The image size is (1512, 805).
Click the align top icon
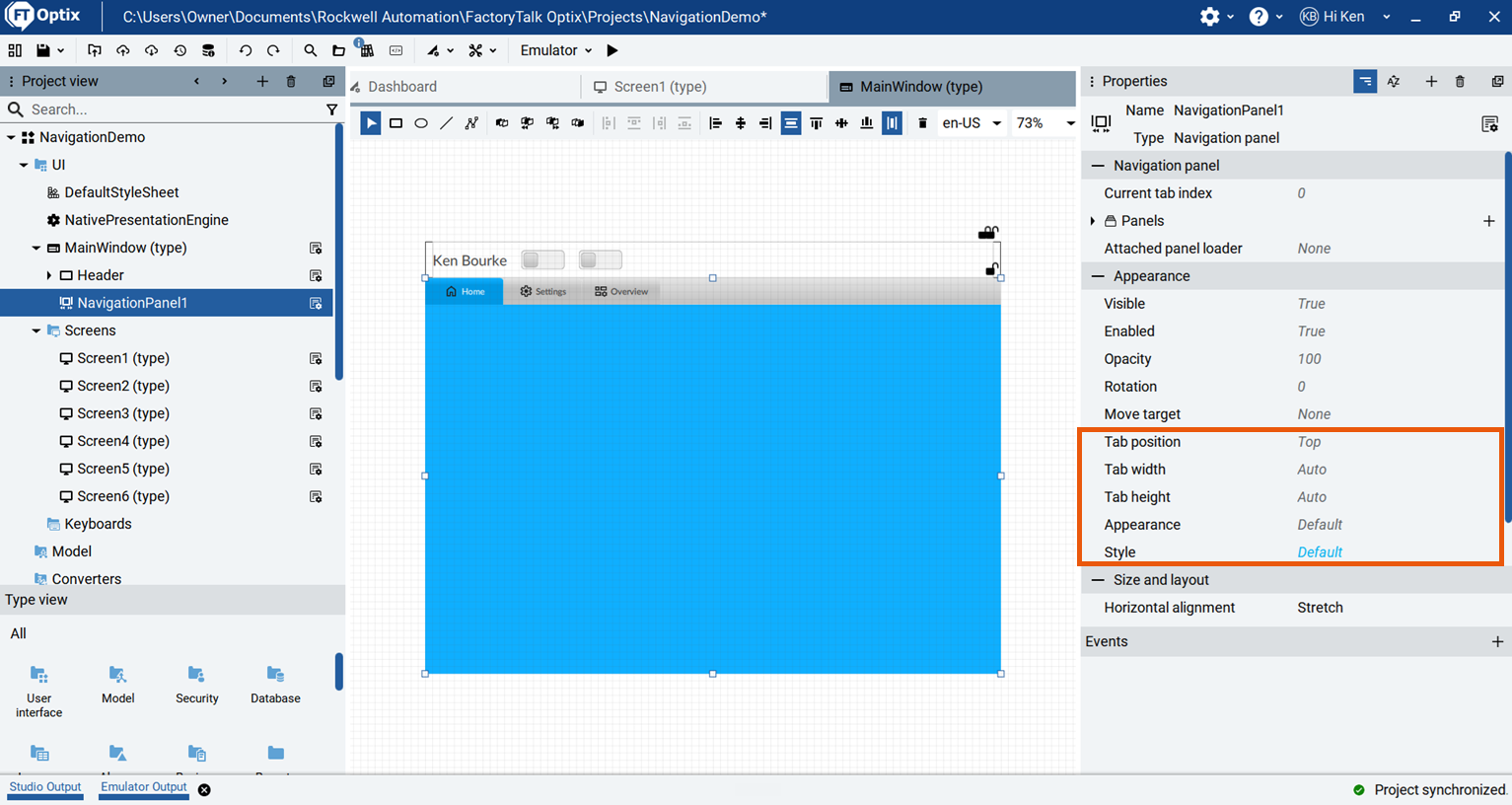click(816, 123)
